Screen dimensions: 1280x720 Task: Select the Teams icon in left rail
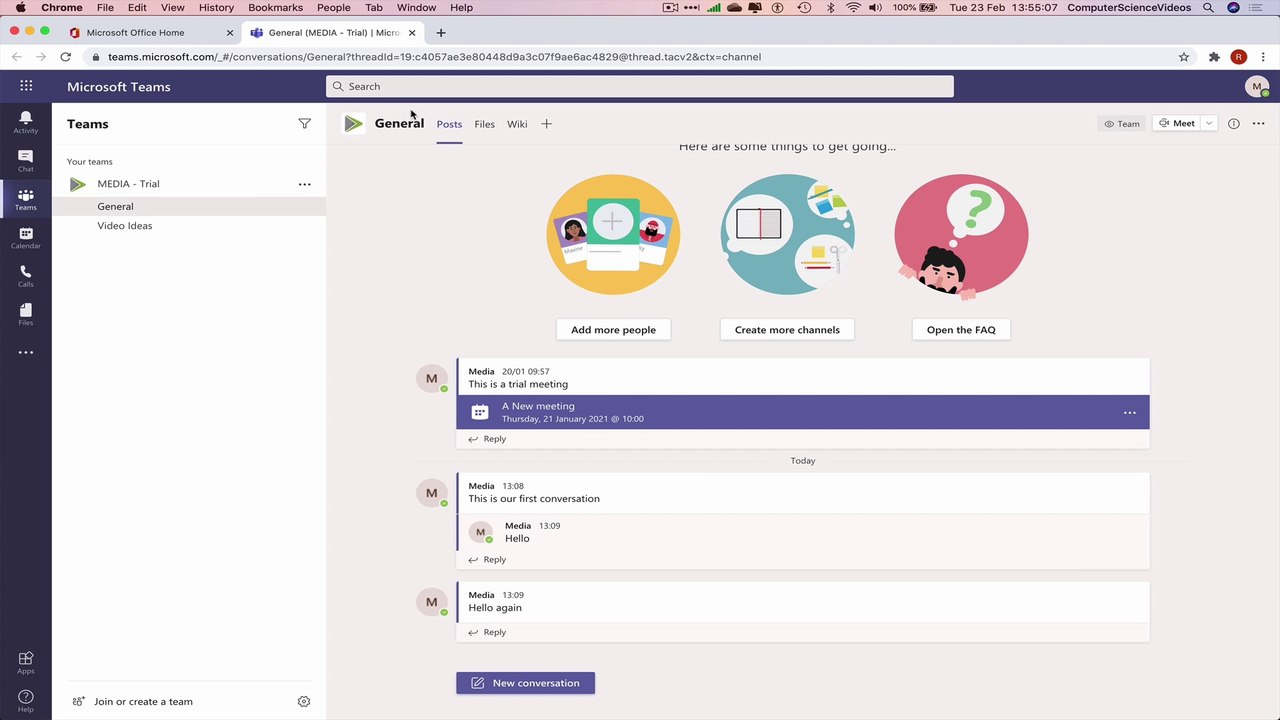tap(26, 199)
